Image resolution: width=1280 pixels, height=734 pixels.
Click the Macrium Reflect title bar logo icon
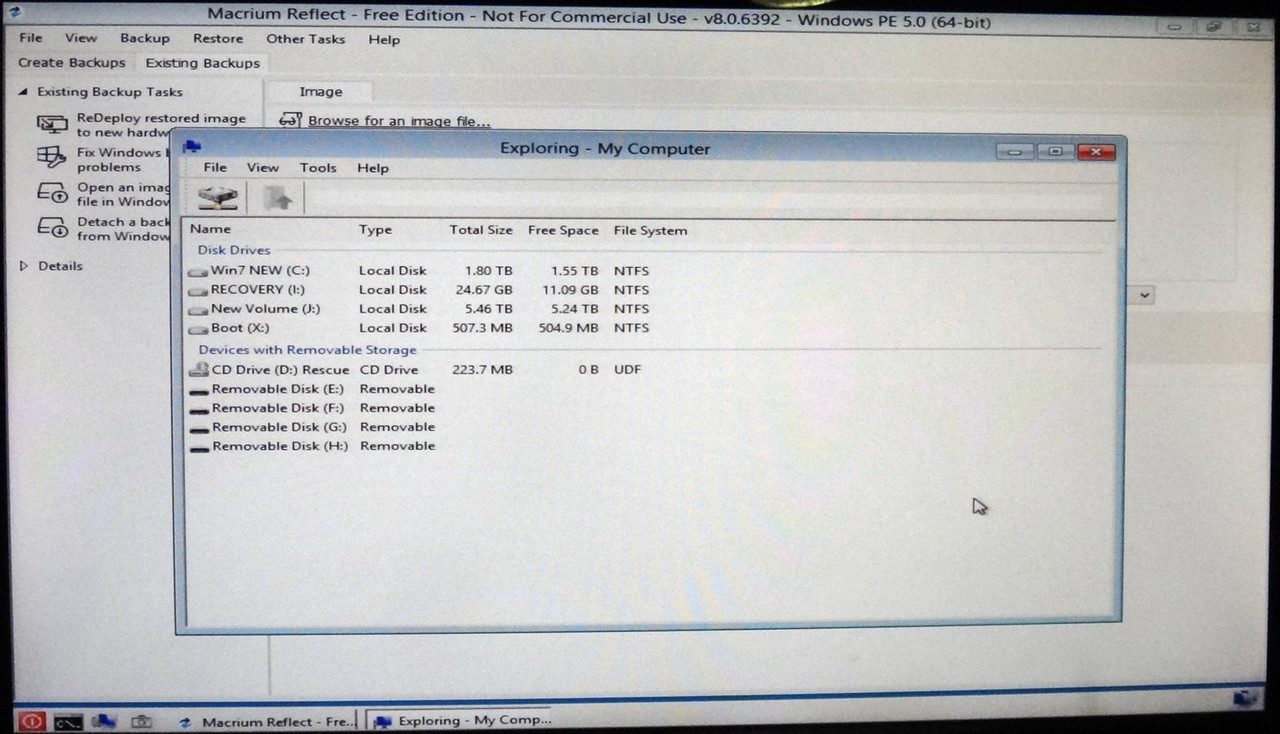pyautogui.click(x=15, y=13)
